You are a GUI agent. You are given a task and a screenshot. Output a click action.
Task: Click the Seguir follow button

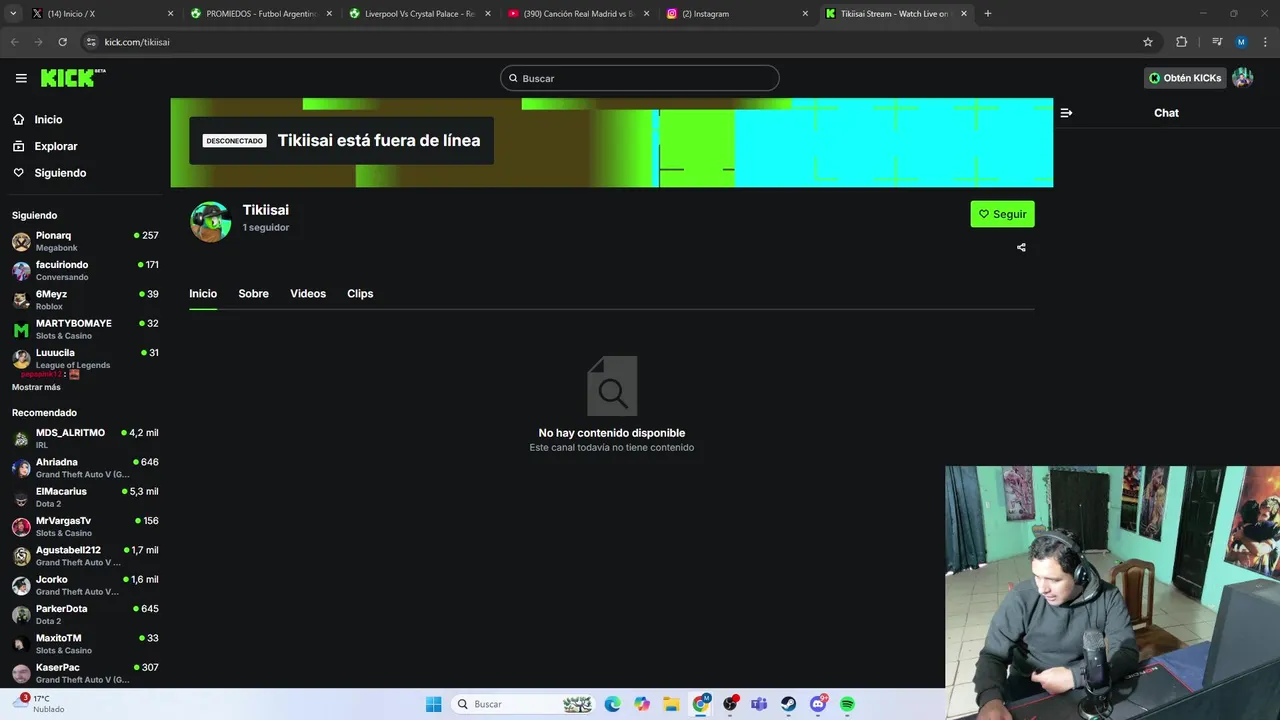pos(1002,214)
